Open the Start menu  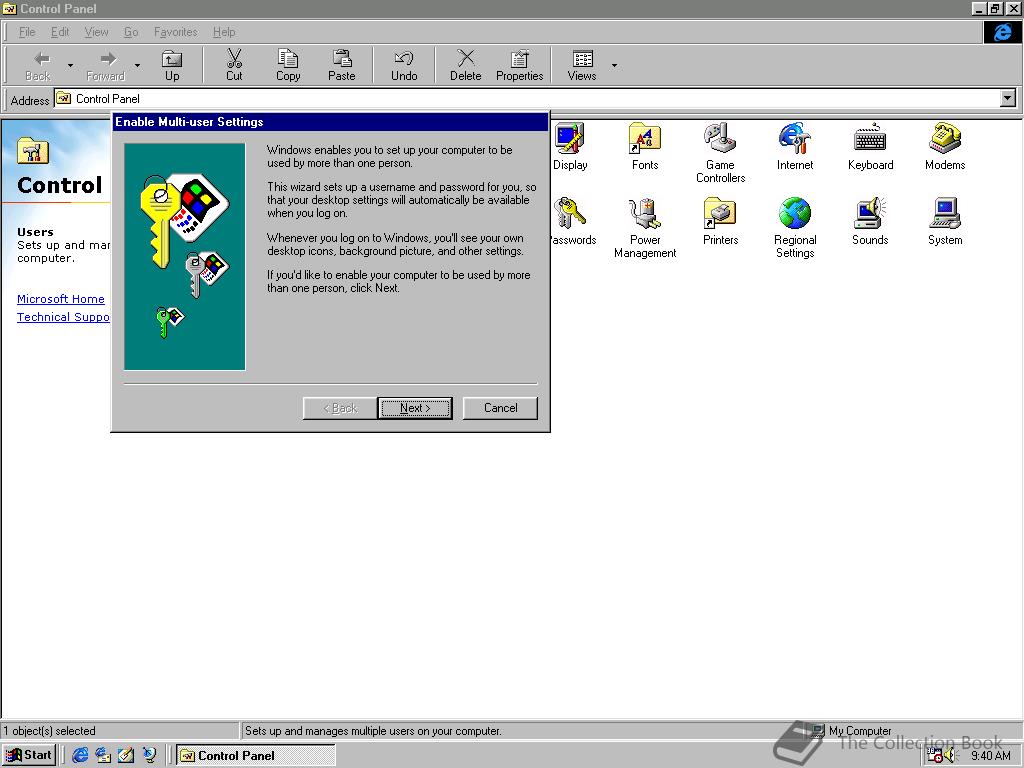coord(29,755)
